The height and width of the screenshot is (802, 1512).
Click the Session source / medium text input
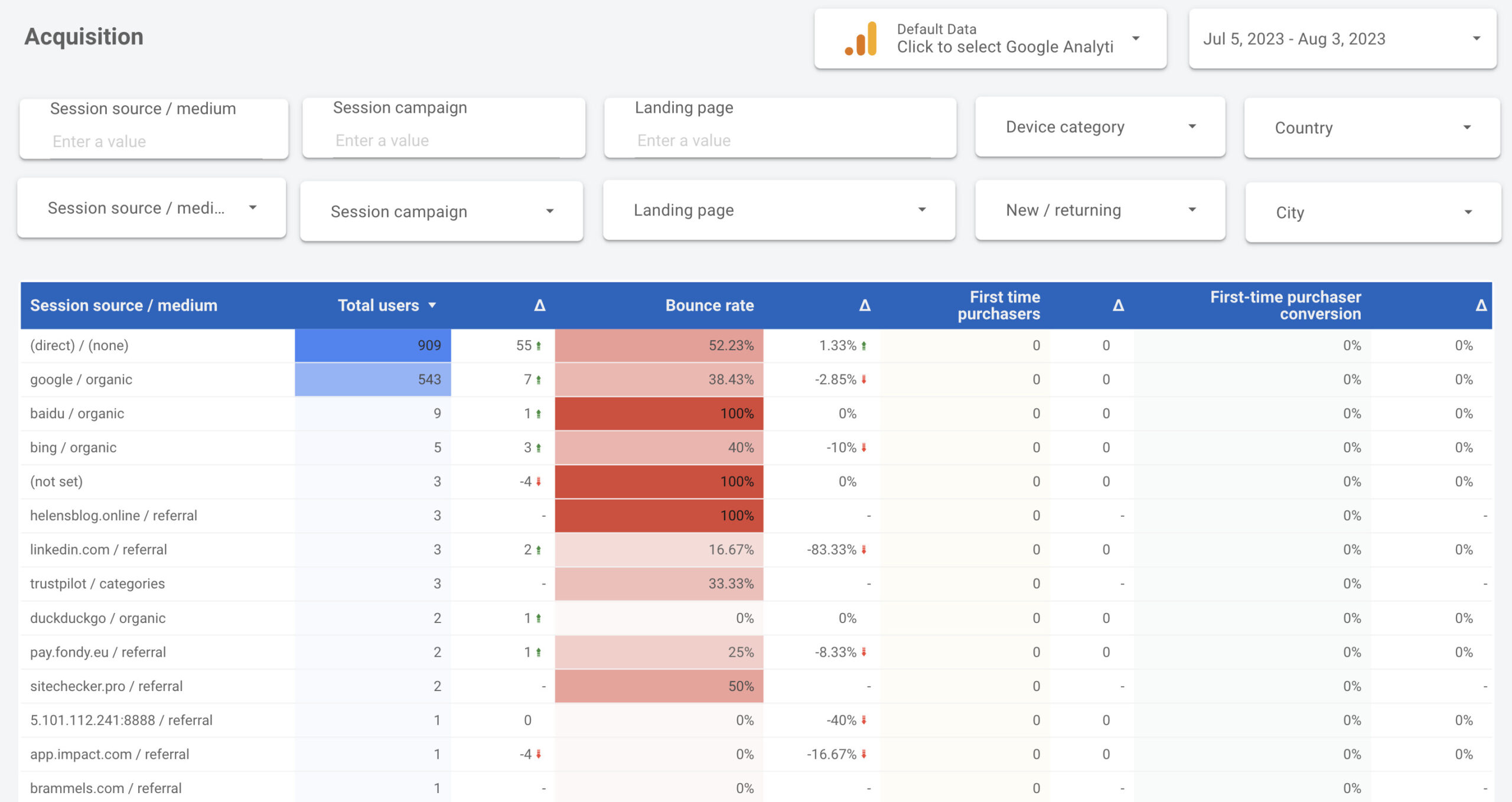(x=155, y=142)
